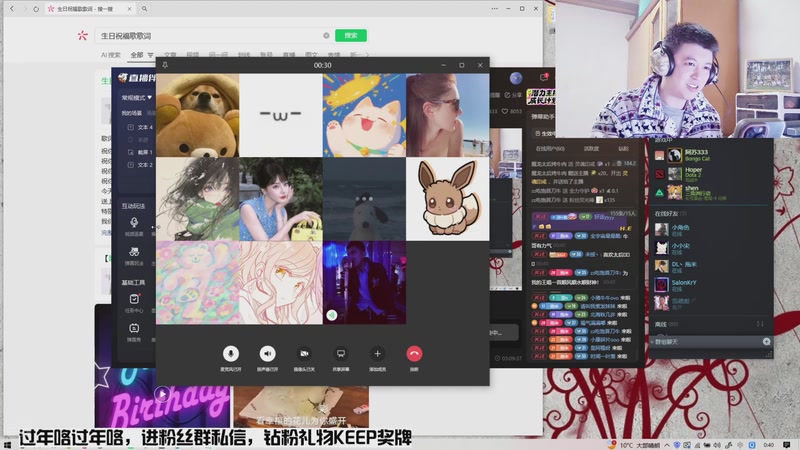Go back using the browser back arrow
Screen dimensions: 800x450
click(12, 9)
